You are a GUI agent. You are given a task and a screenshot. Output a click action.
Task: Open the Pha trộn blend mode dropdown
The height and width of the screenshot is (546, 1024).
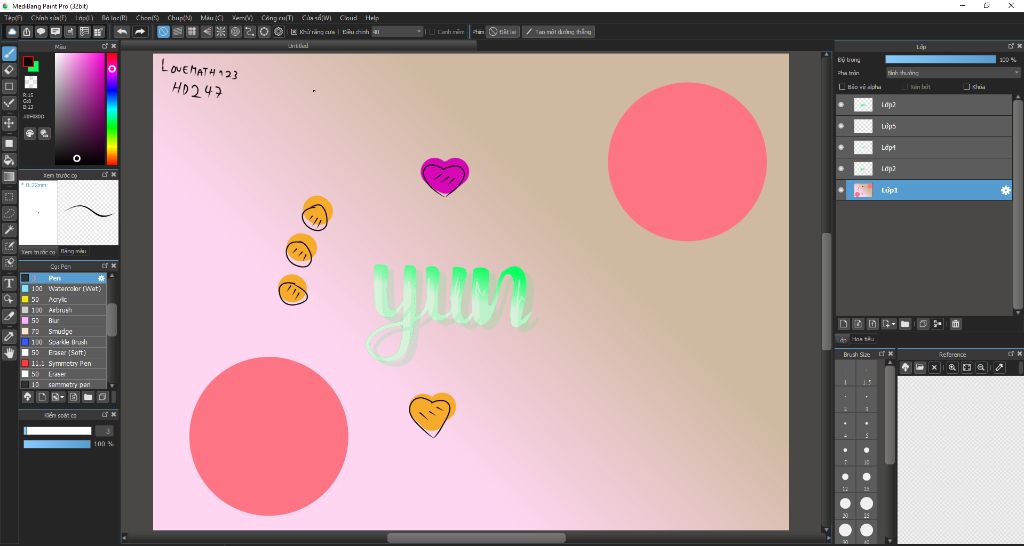point(952,72)
